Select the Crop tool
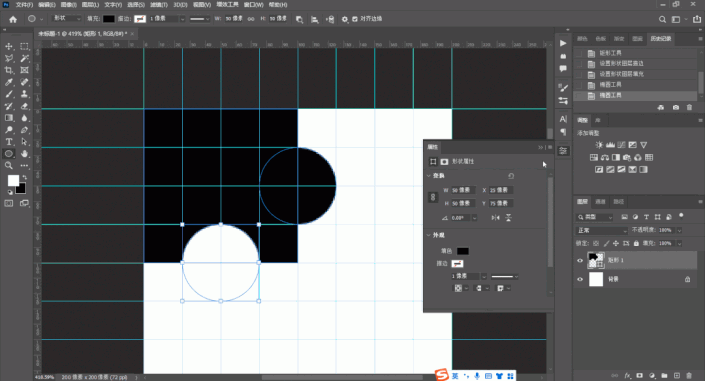The width and height of the screenshot is (705, 381). point(9,70)
